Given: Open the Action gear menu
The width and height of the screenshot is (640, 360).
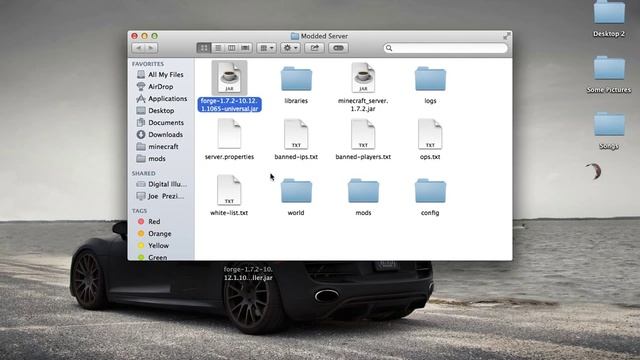Looking at the screenshot, I should tap(290, 48).
